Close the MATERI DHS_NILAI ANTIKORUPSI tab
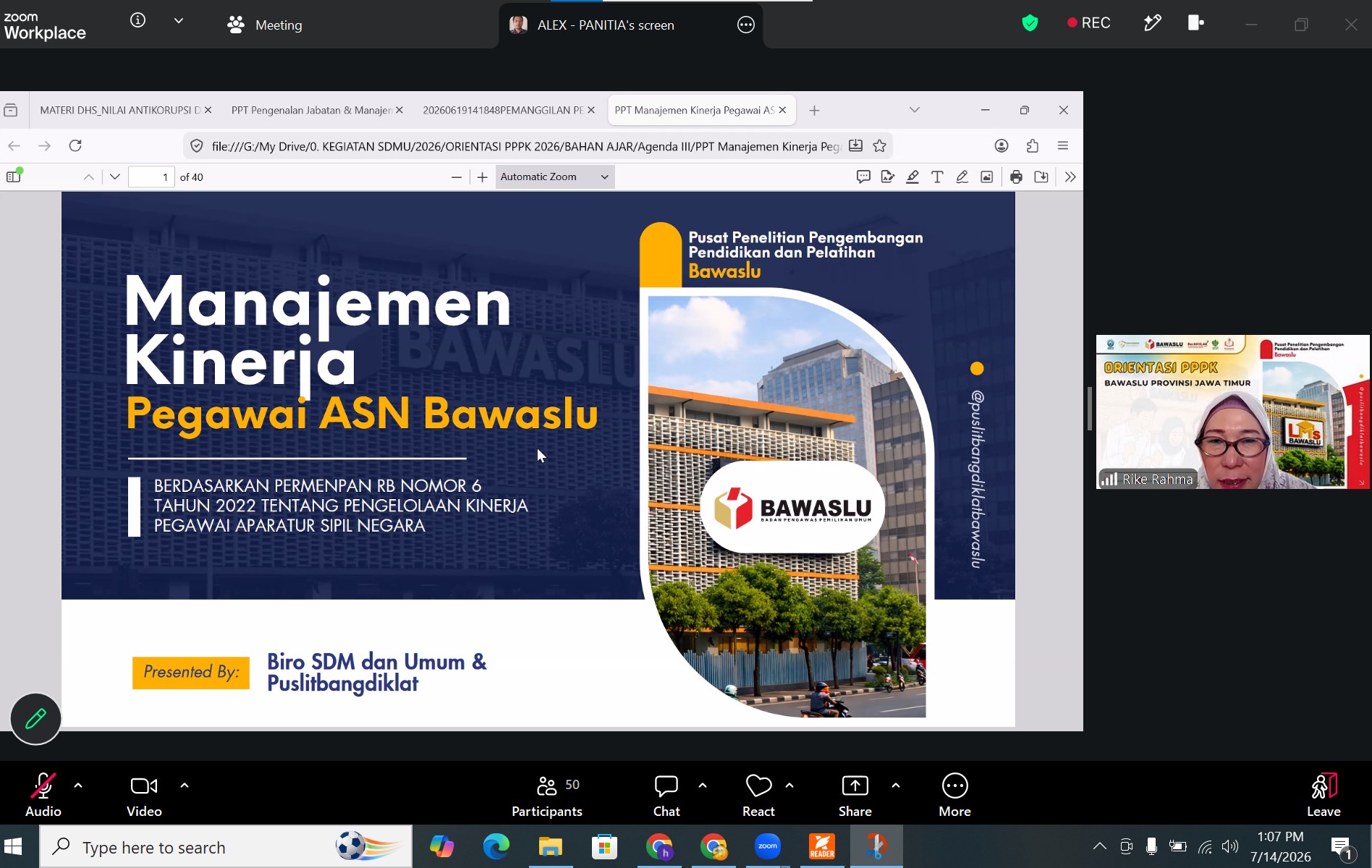The image size is (1372, 868). [208, 110]
